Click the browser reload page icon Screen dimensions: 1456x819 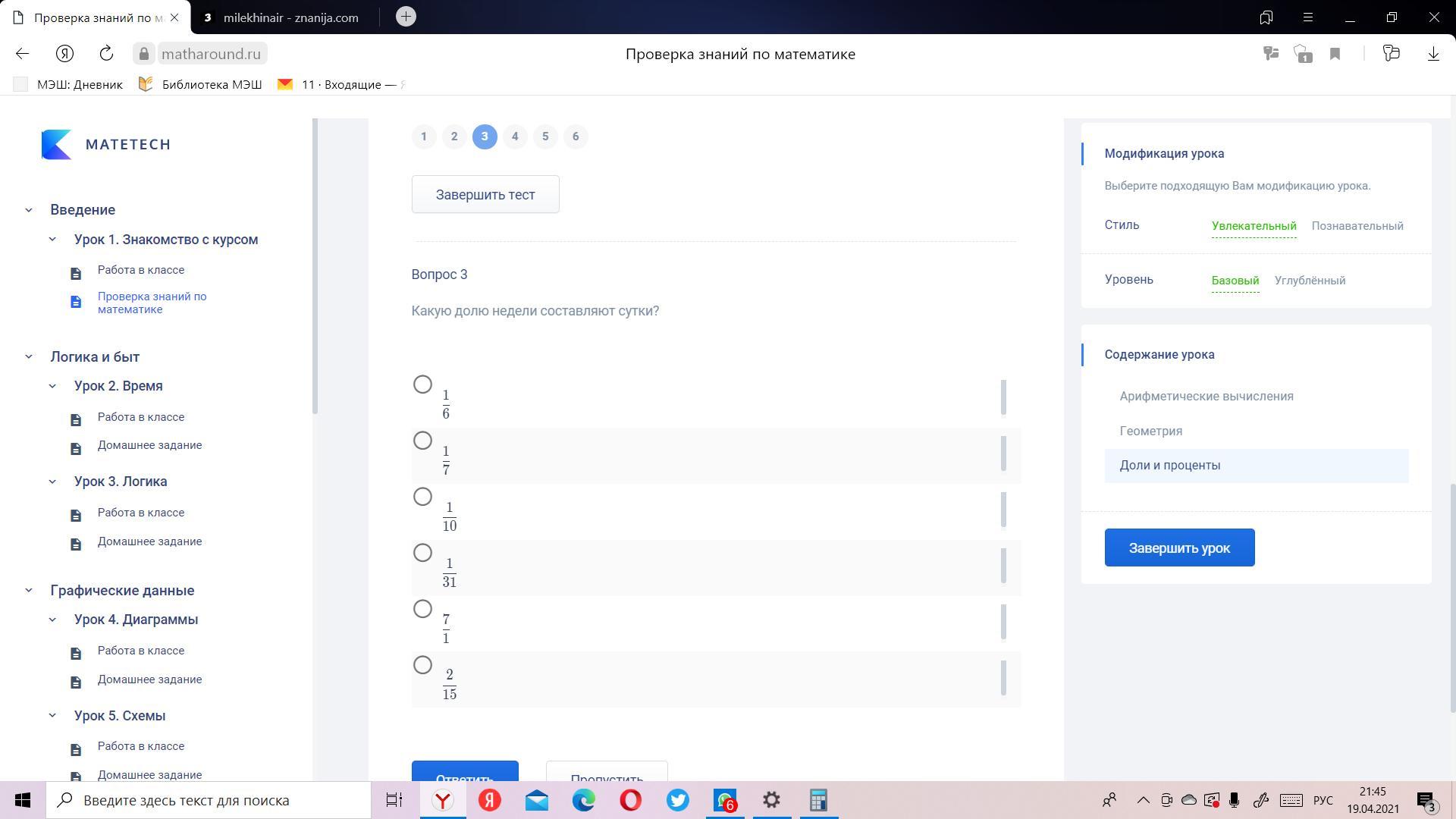[x=106, y=54]
